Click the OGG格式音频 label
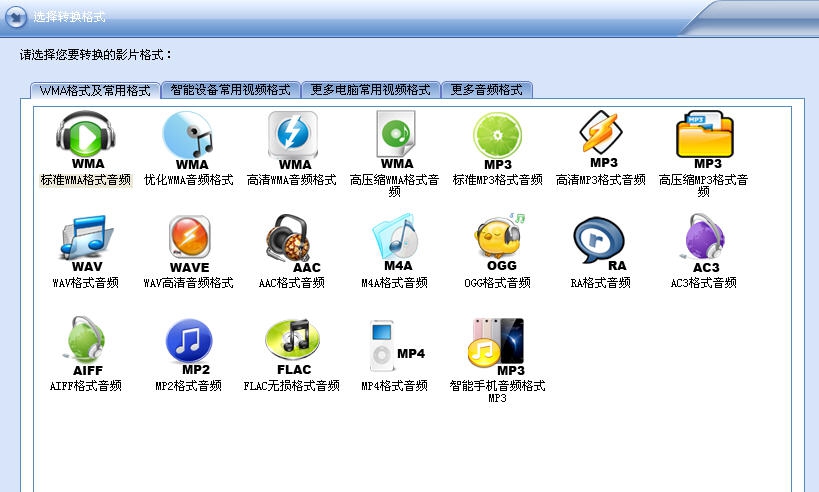This screenshot has width=819, height=492. click(x=497, y=283)
